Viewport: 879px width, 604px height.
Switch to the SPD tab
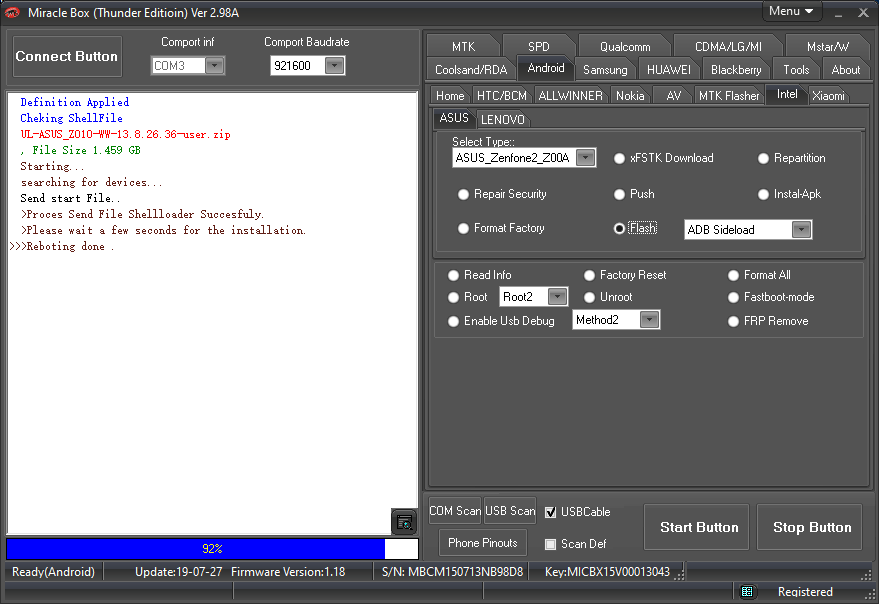(538, 47)
